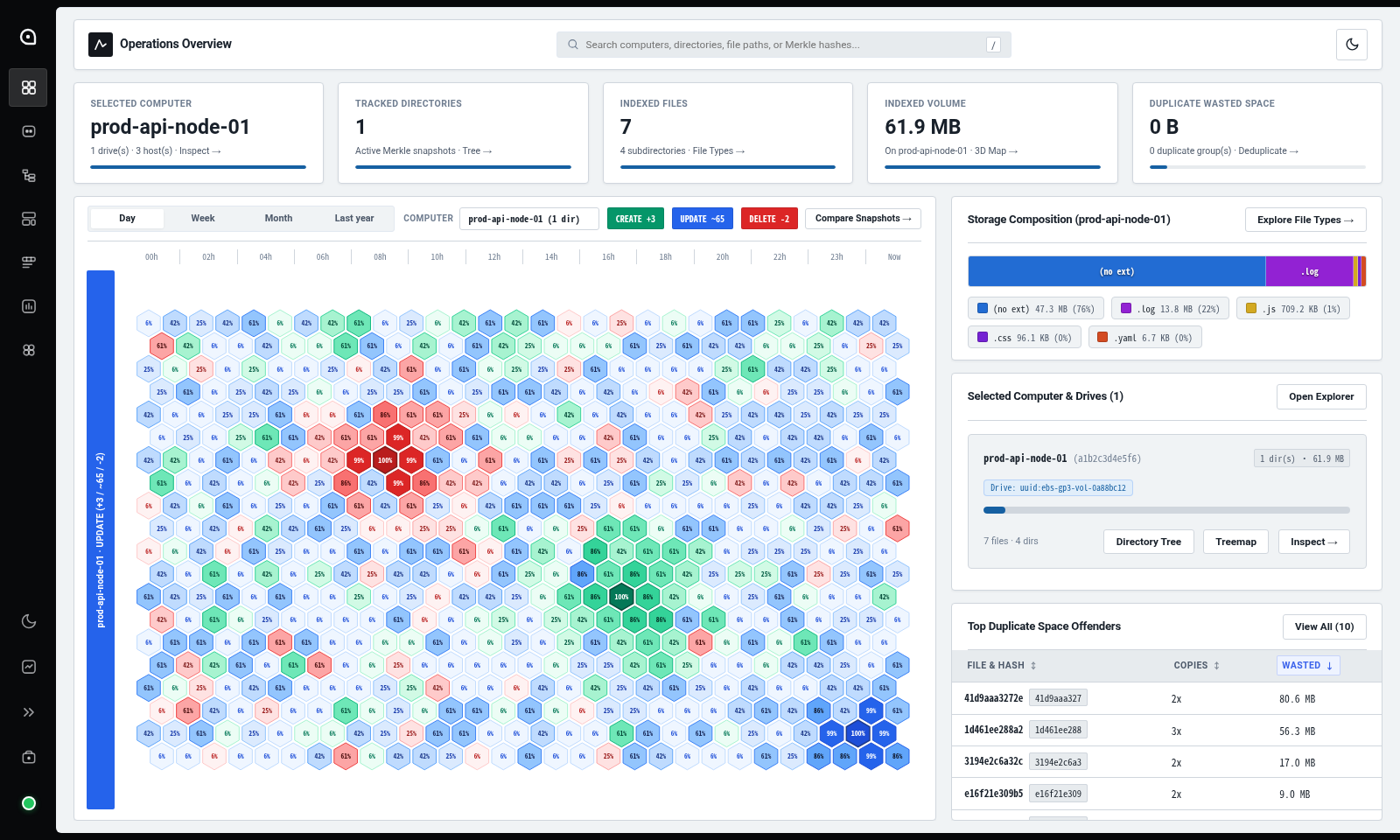Click the Now timeline marker
This screenshot has width=1400, height=840.
[x=894, y=257]
